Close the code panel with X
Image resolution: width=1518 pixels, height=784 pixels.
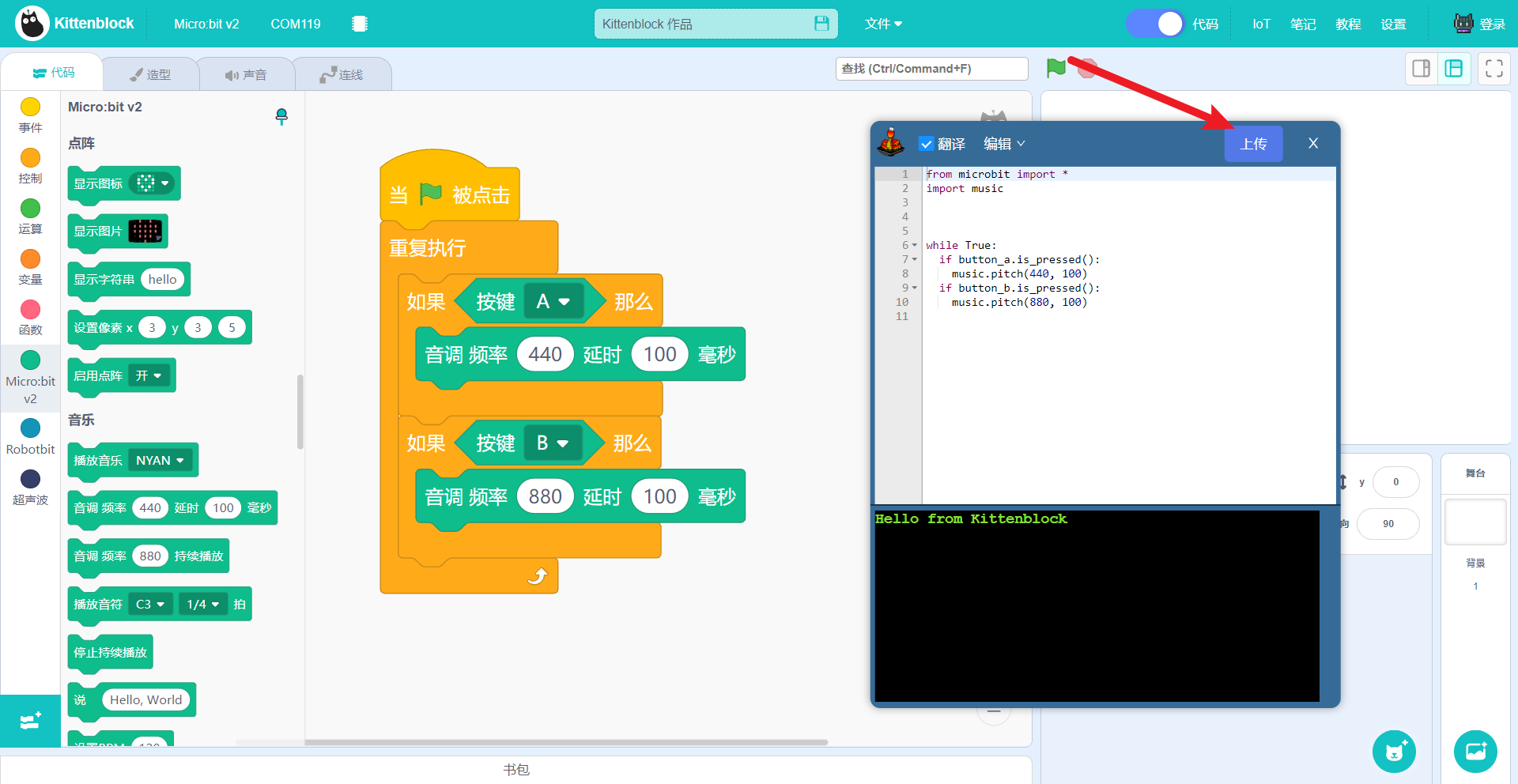[x=1313, y=143]
